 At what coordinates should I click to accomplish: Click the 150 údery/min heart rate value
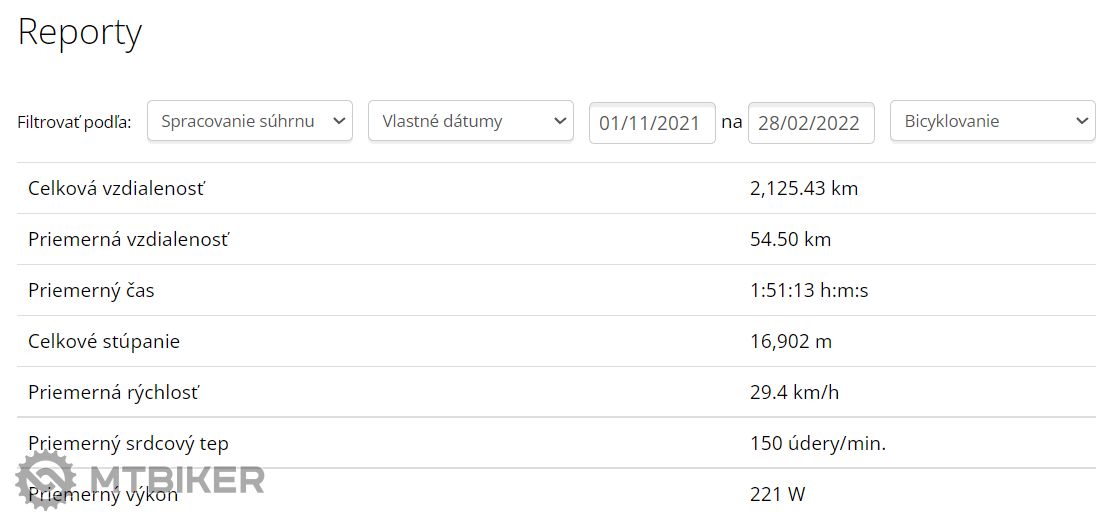pyautogui.click(x=817, y=443)
